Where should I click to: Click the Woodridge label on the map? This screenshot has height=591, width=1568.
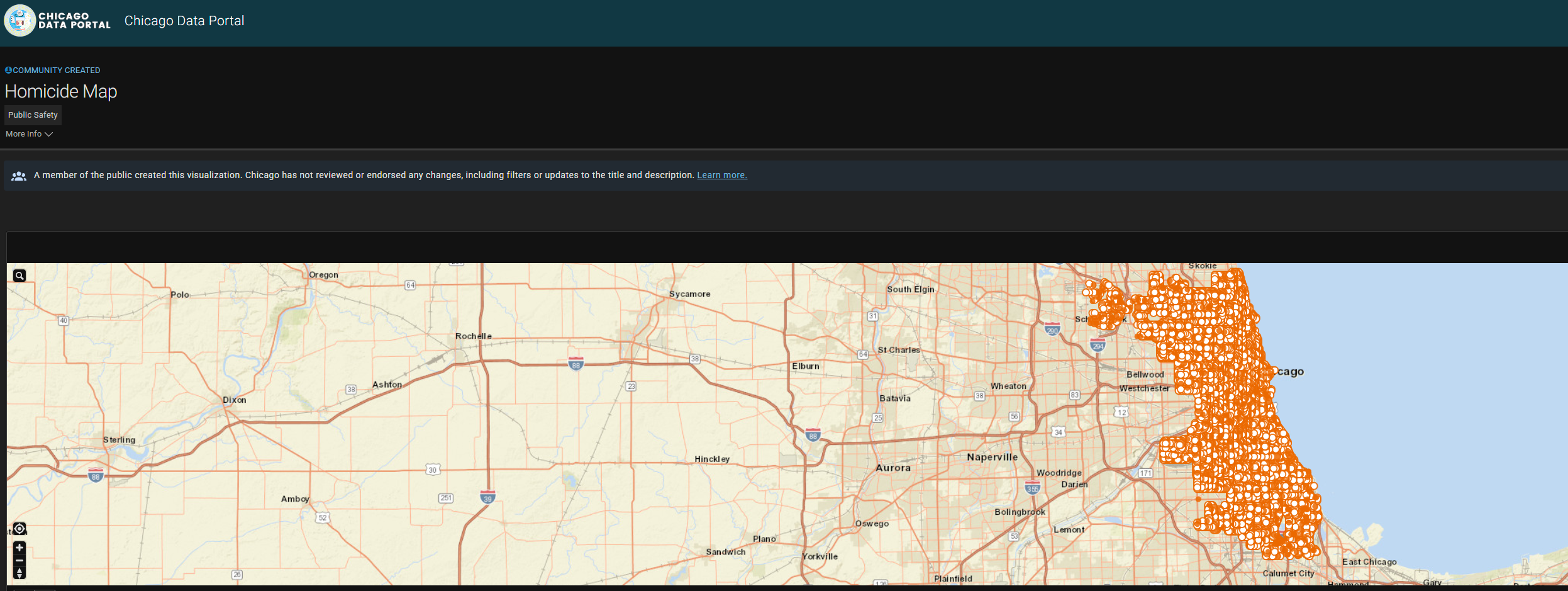[1059, 473]
